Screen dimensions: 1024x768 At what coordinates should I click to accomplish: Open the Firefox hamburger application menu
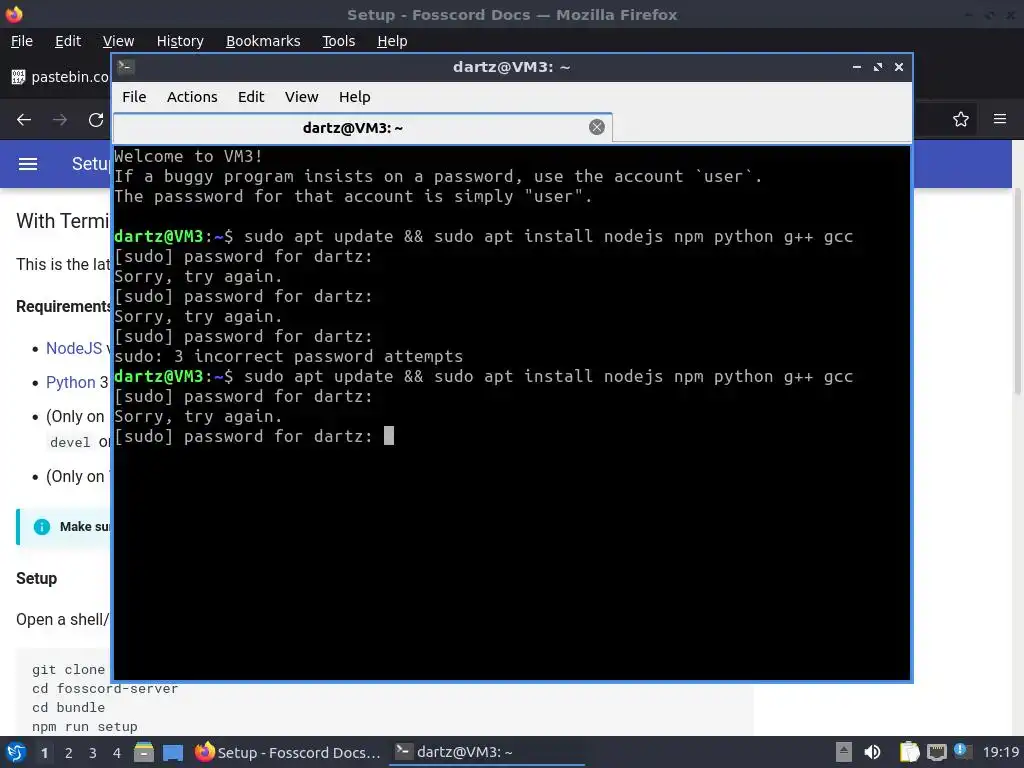click(999, 119)
